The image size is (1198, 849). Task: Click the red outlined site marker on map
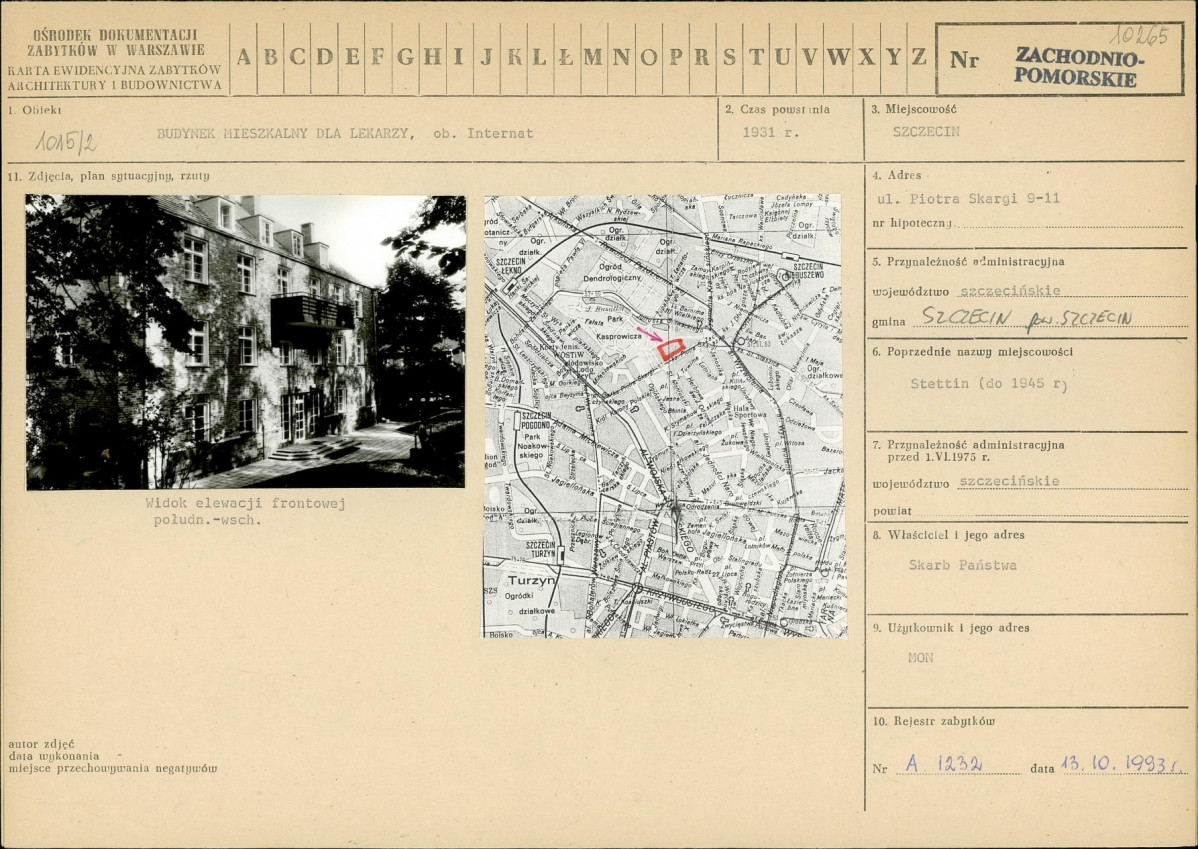point(671,348)
